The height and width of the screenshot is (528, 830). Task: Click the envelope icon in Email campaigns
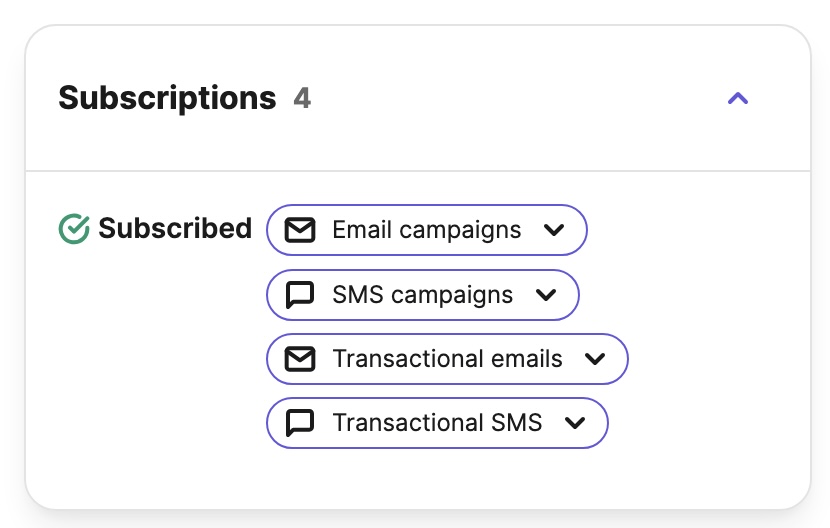point(300,230)
